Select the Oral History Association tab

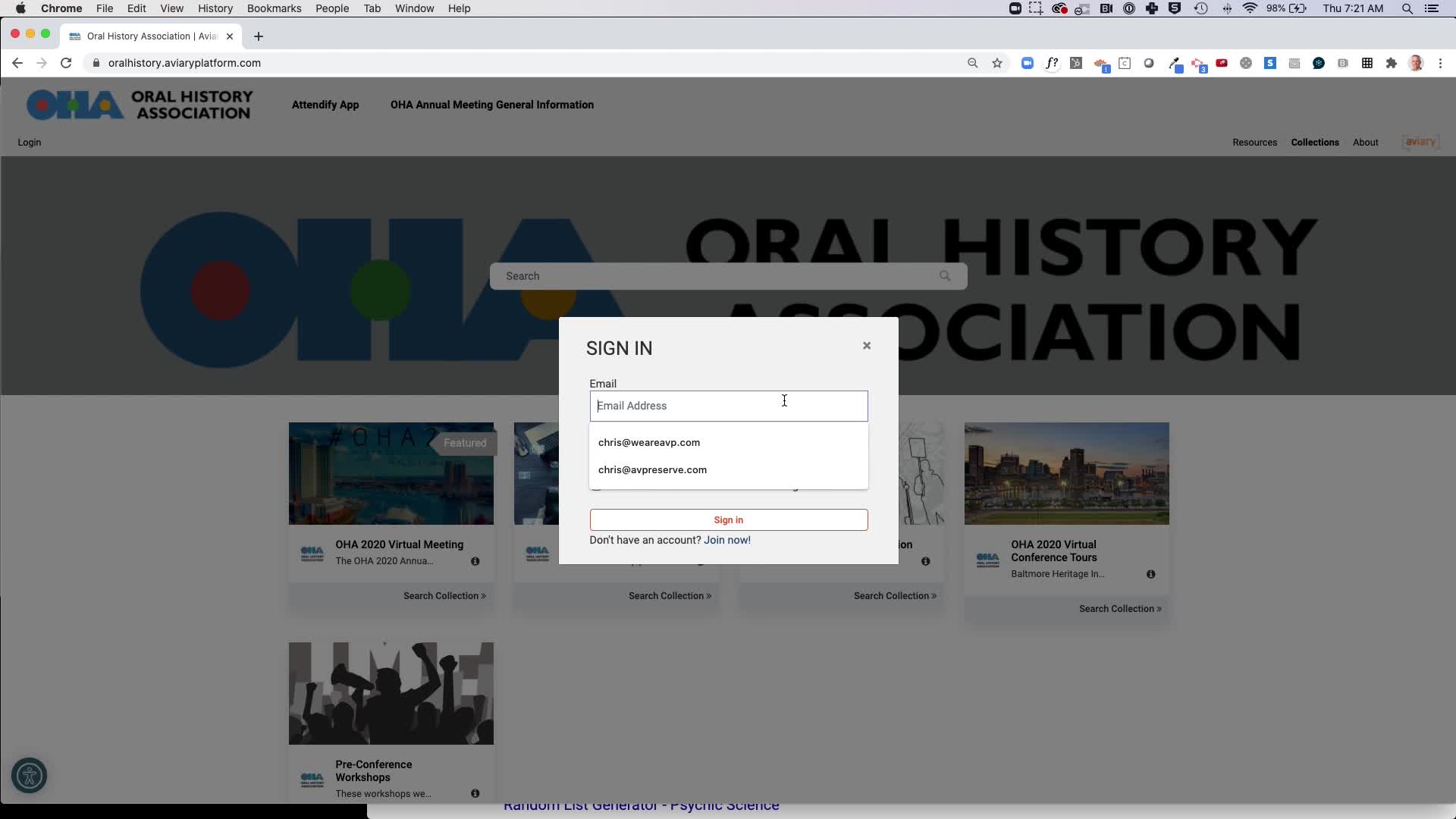pyautogui.click(x=151, y=36)
